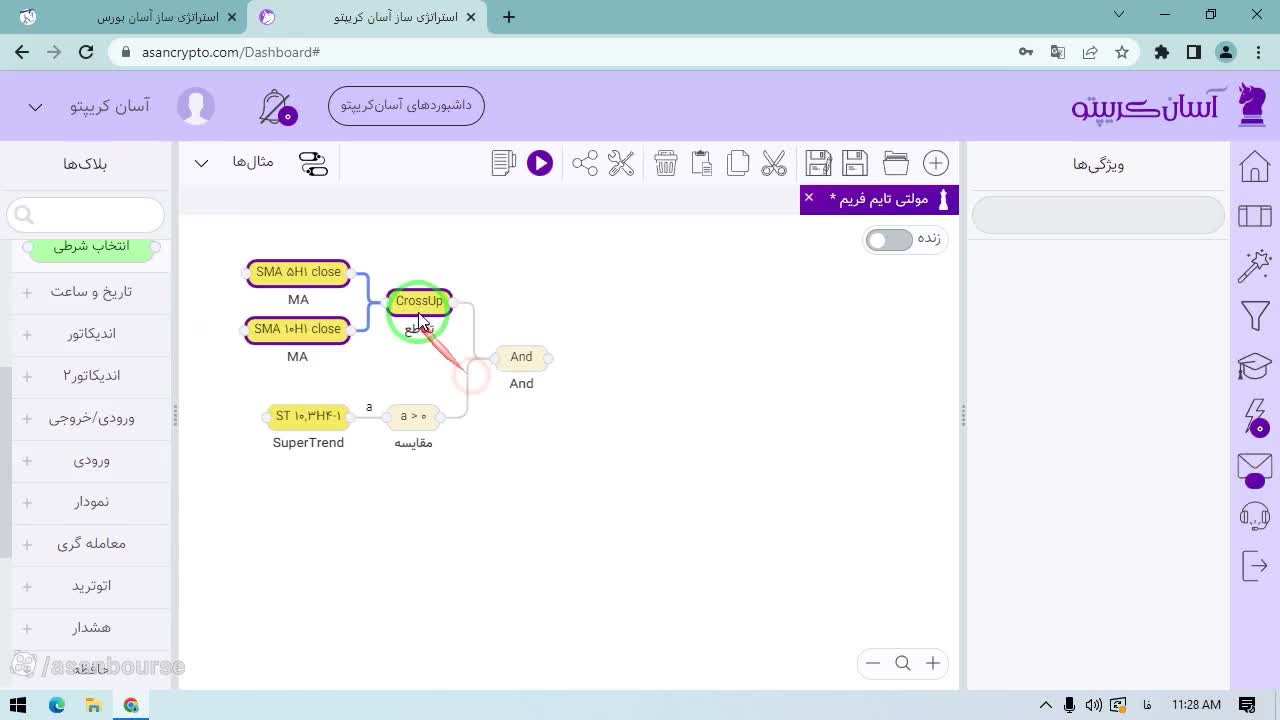Click the blocks search input field
This screenshot has width=1280, height=720.
[x=85, y=215]
